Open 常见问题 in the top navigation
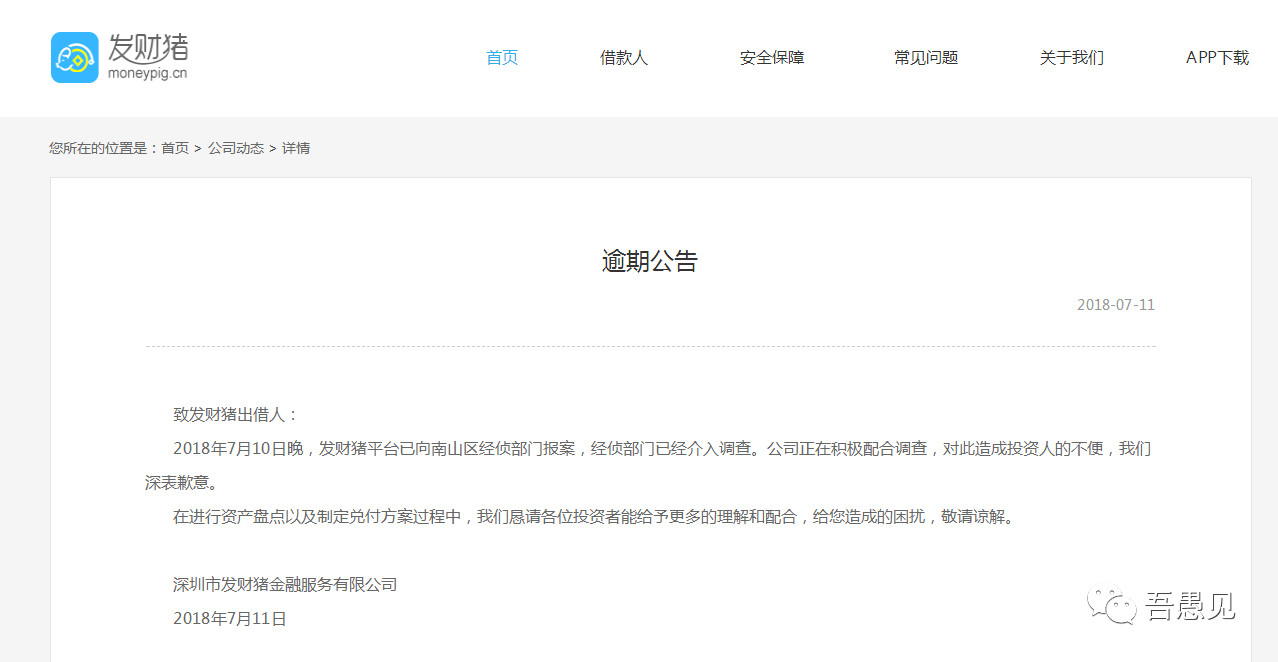 tap(926, 58)
